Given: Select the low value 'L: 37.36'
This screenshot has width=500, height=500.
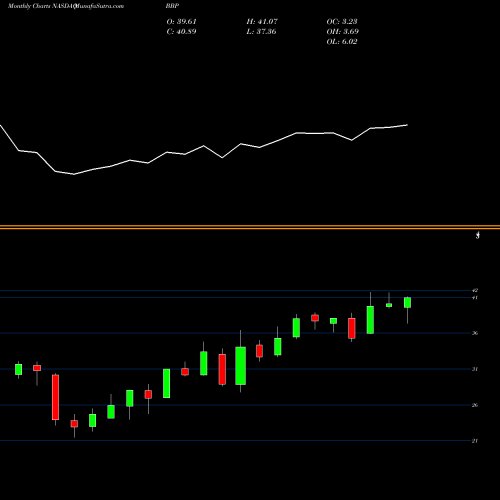Looking at the screenshot, I should 262,32.
